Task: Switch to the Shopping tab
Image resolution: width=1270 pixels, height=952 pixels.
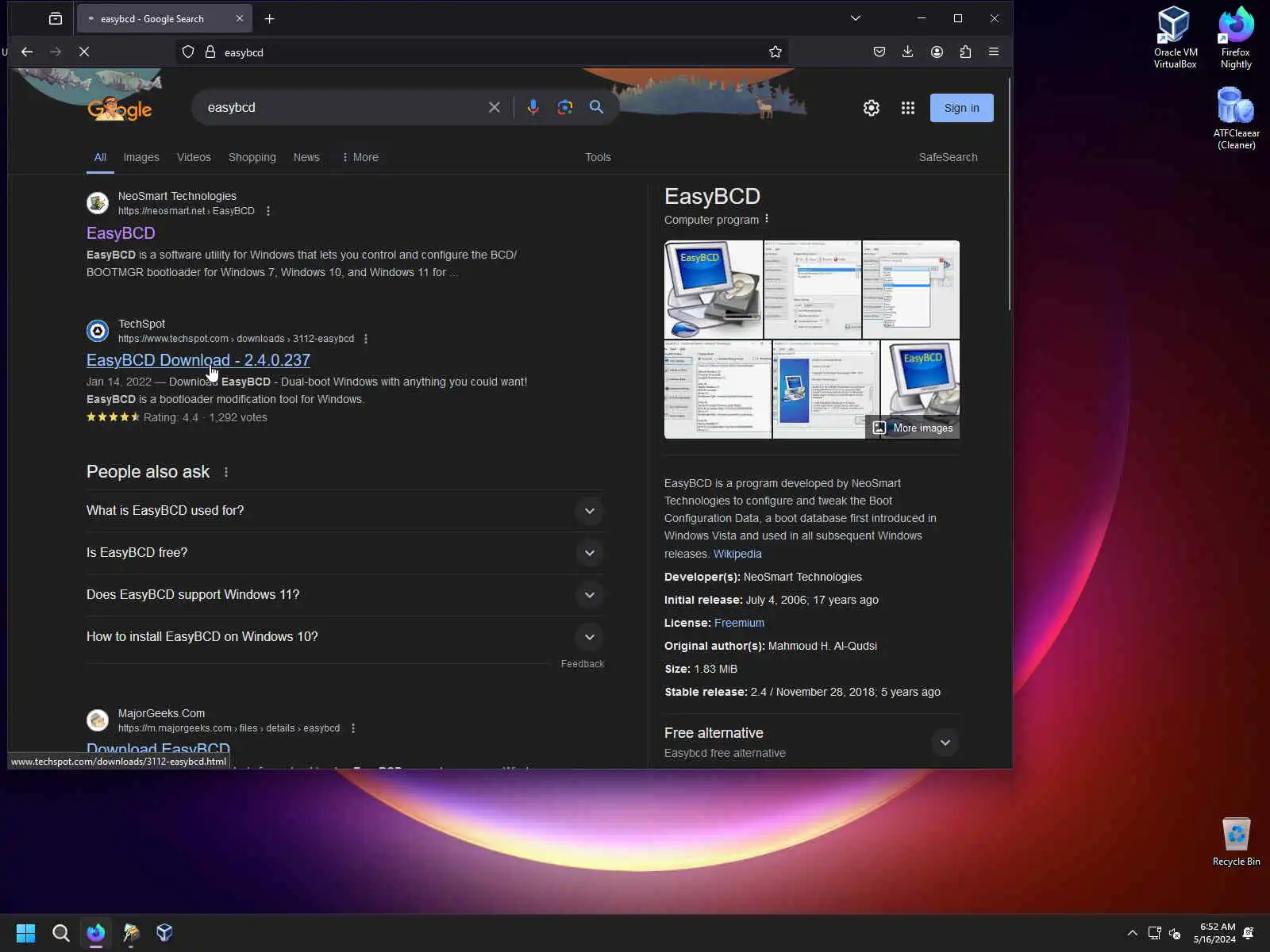Action: point(252,157)
